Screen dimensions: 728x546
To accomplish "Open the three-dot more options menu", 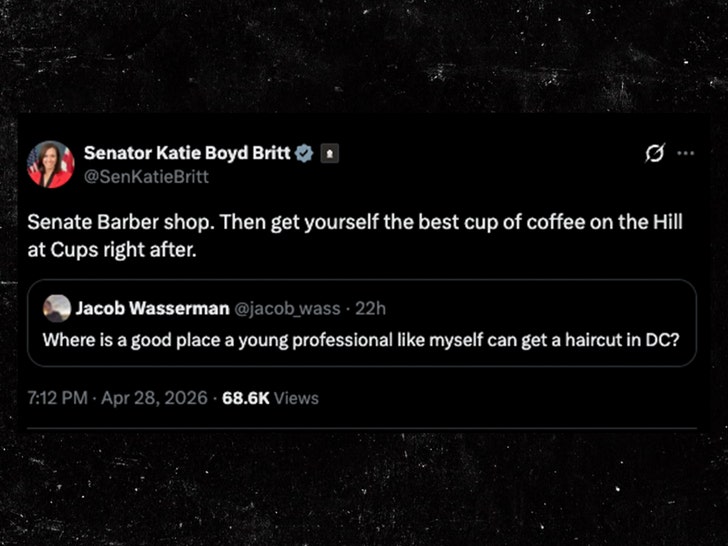I will coord(685,154).
